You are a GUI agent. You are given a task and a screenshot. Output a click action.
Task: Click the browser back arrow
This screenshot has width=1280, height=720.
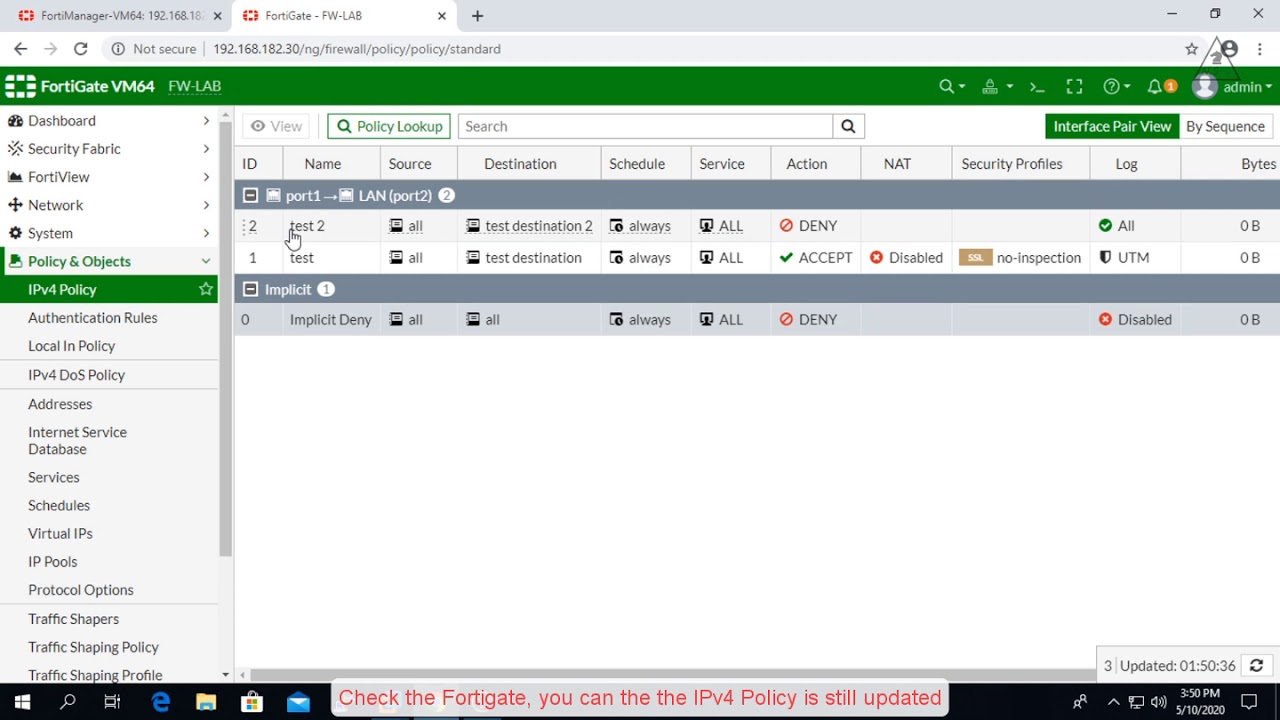point(21,48)
